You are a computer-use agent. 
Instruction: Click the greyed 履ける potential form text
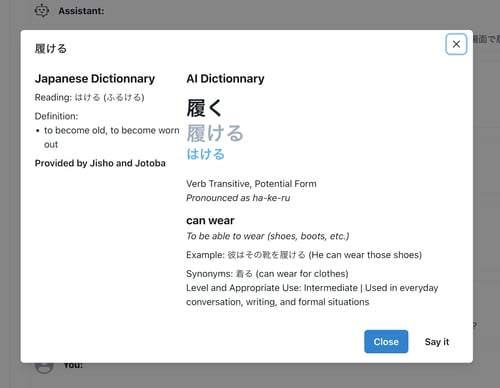coord(215,133)
